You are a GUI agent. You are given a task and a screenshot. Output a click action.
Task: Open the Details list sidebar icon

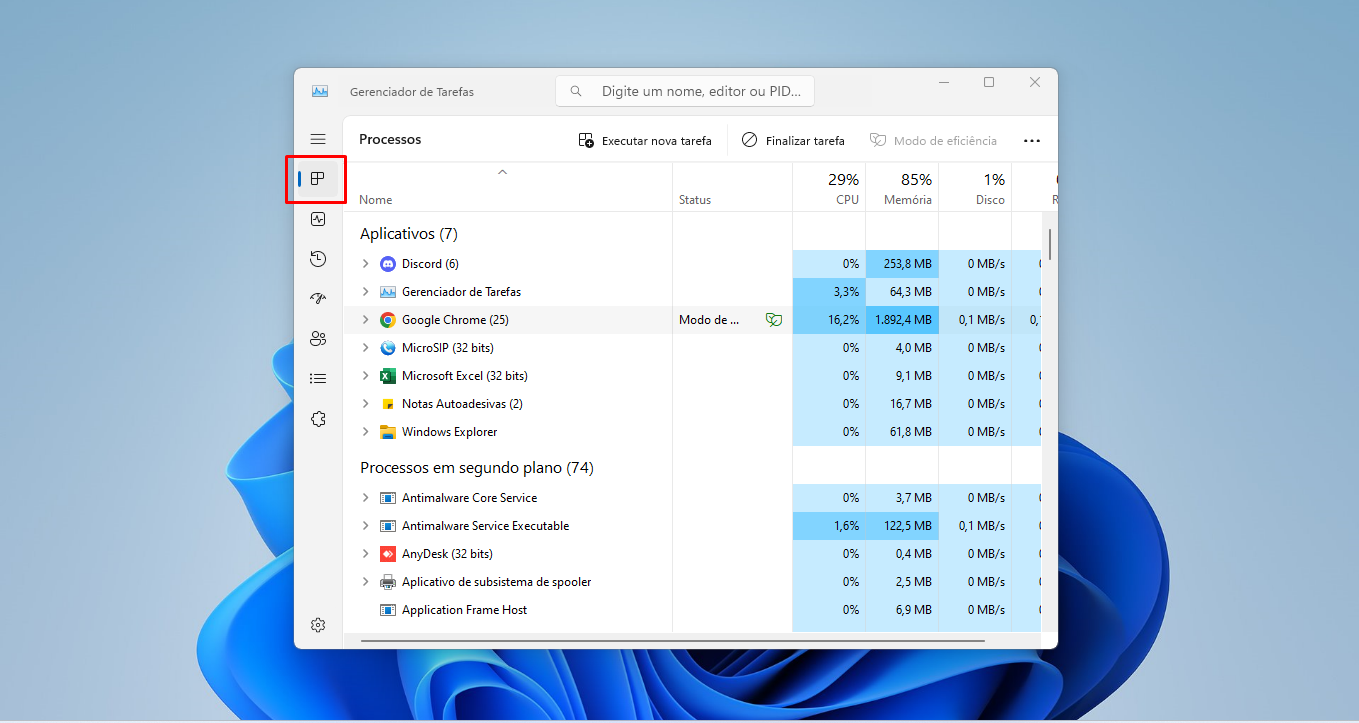pos(318,379)
